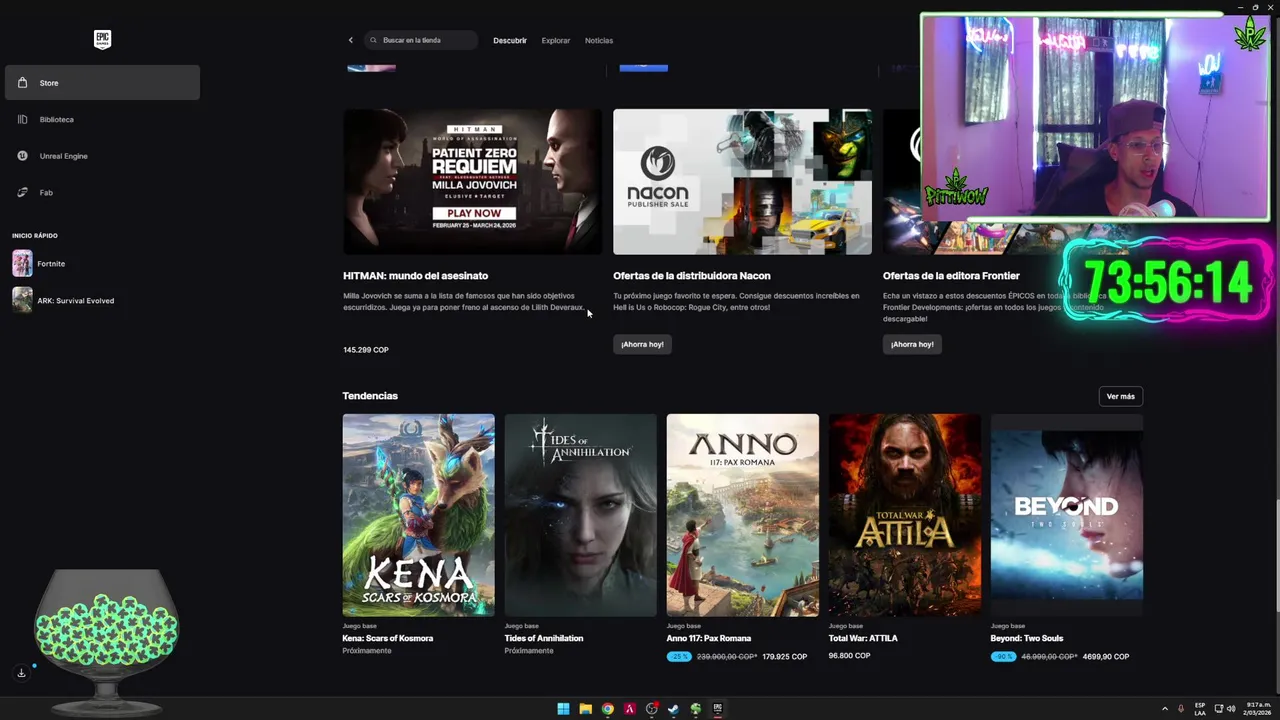
Task: Click the Fortnite thumbnail icon
Action: [x=22, y=264]
